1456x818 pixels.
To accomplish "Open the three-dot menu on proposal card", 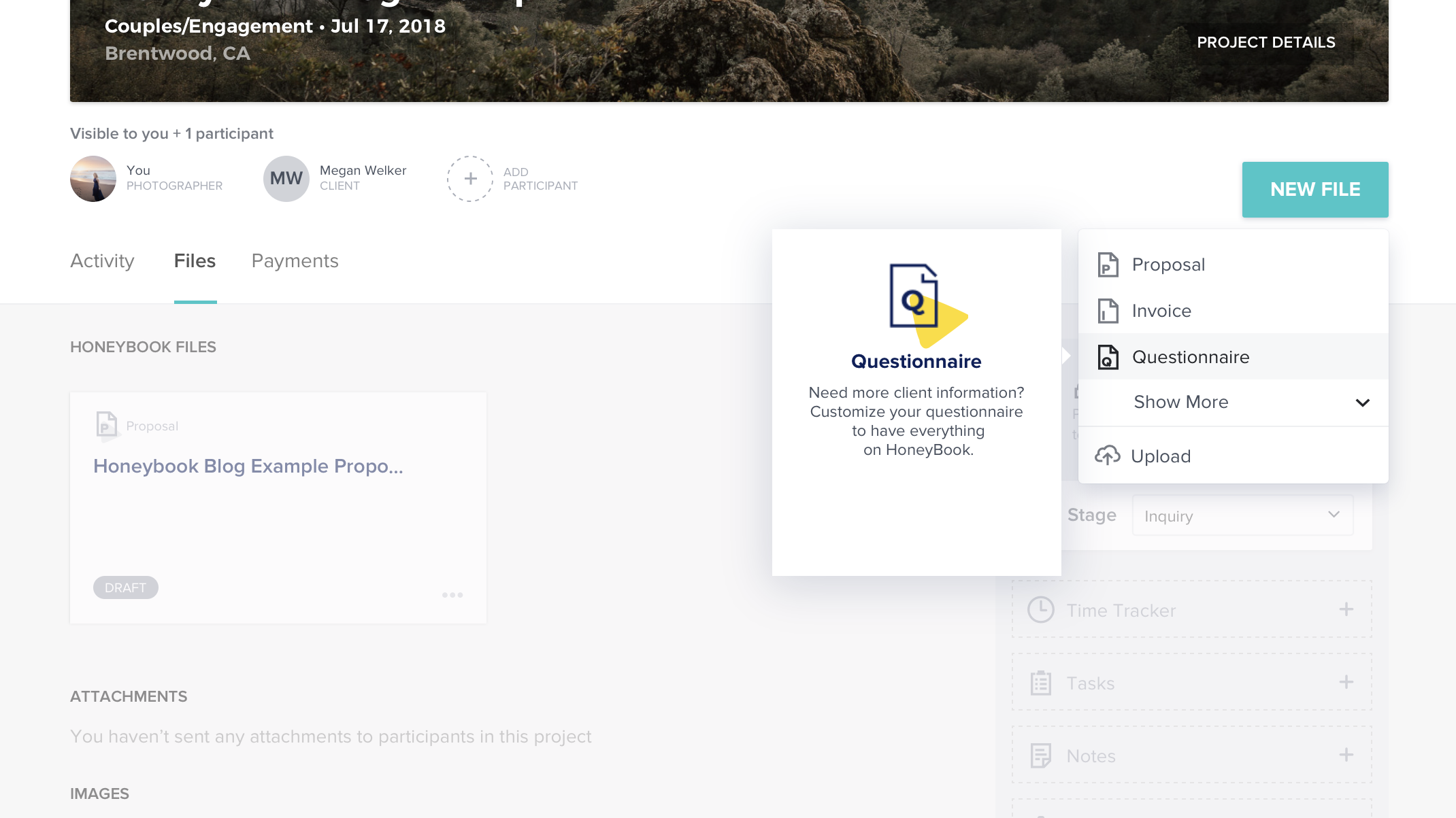I will click(x=452, y=595).
